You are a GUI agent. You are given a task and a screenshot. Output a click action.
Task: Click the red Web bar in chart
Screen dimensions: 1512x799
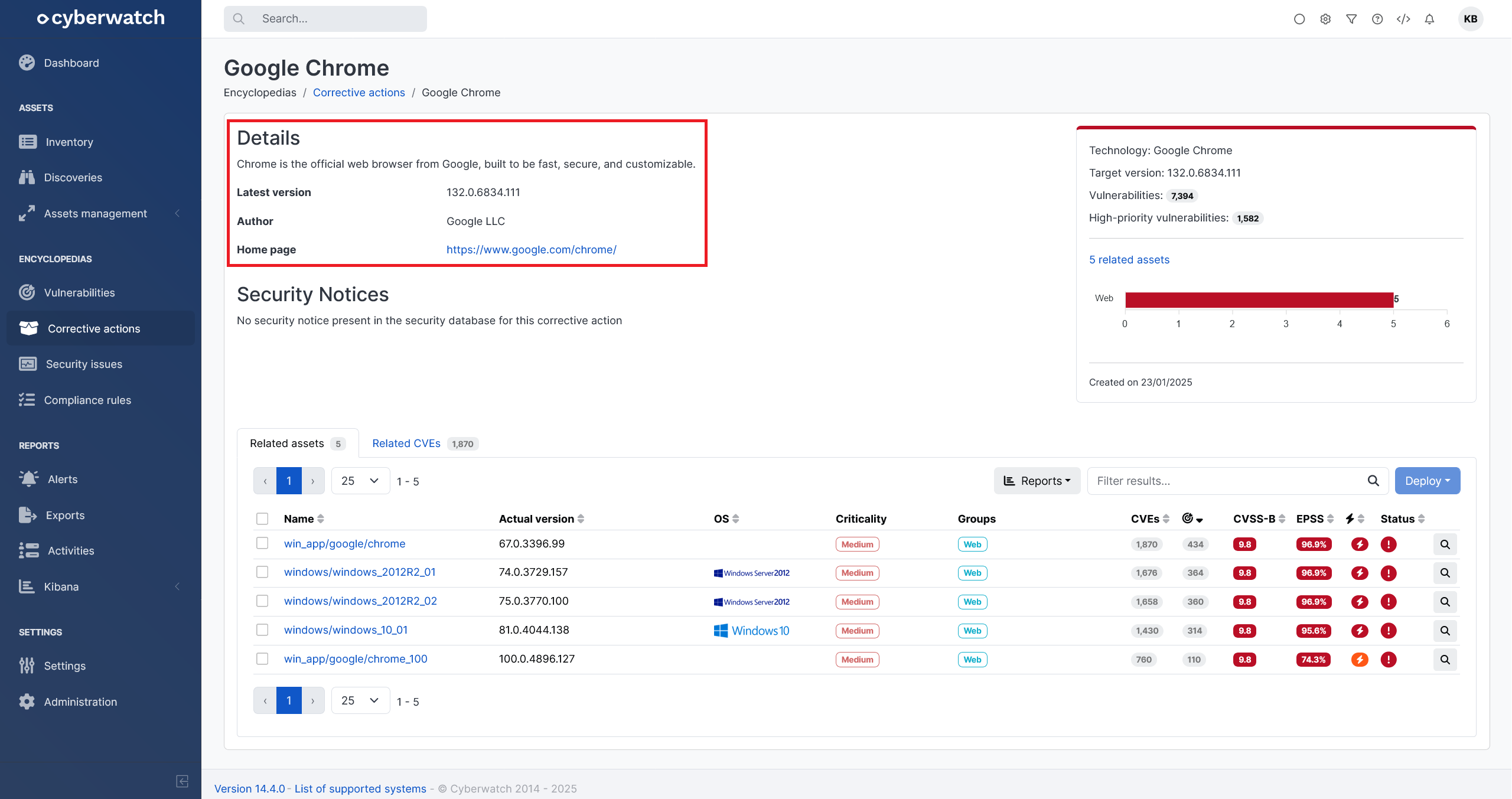pyautogui.click(x=1259, y=300)
